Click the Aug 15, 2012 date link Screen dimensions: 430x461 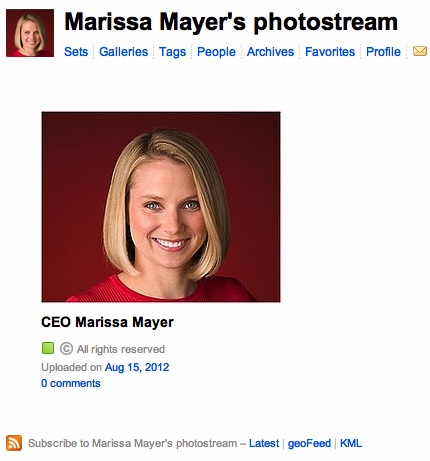click(137, 367)
